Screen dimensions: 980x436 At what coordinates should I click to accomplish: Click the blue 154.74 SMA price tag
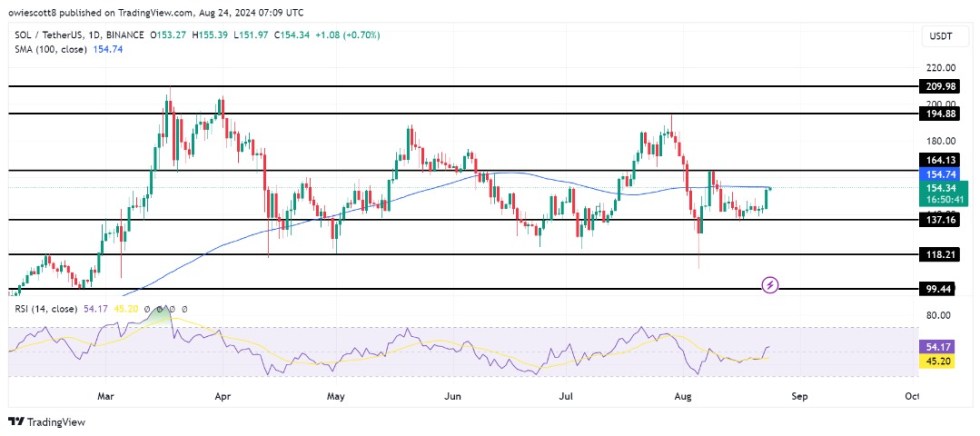943,173
